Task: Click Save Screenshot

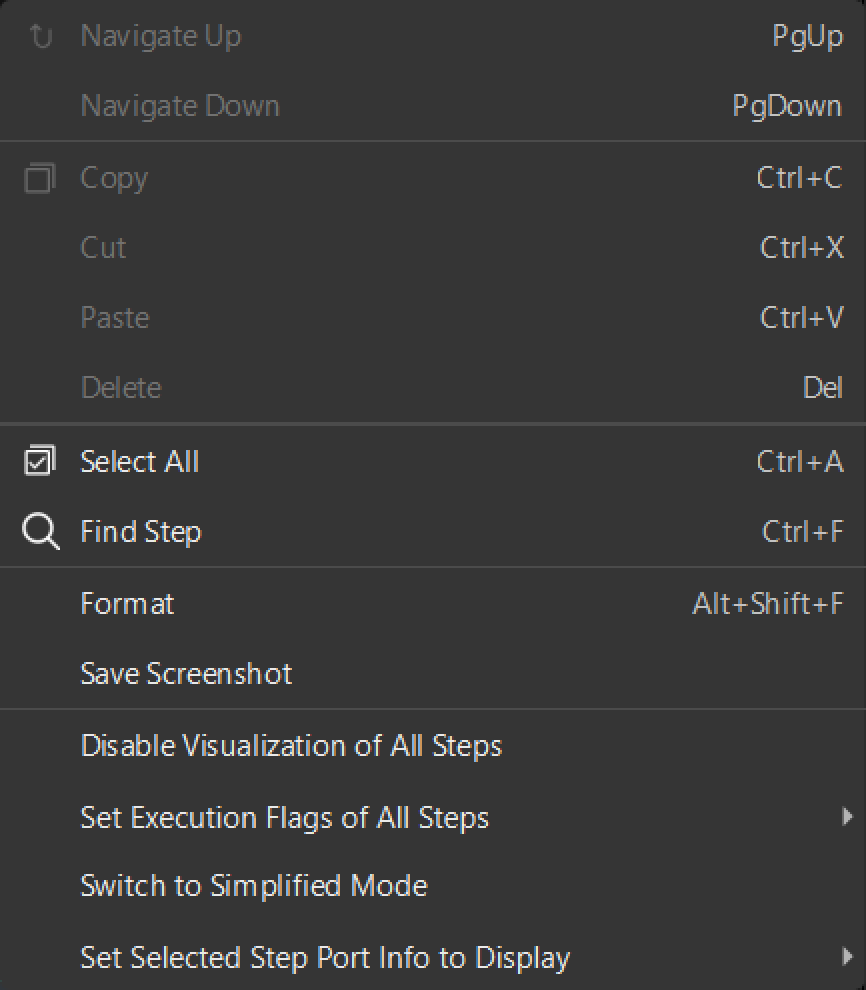Action: pyautogui.click(x=186, y=673)
